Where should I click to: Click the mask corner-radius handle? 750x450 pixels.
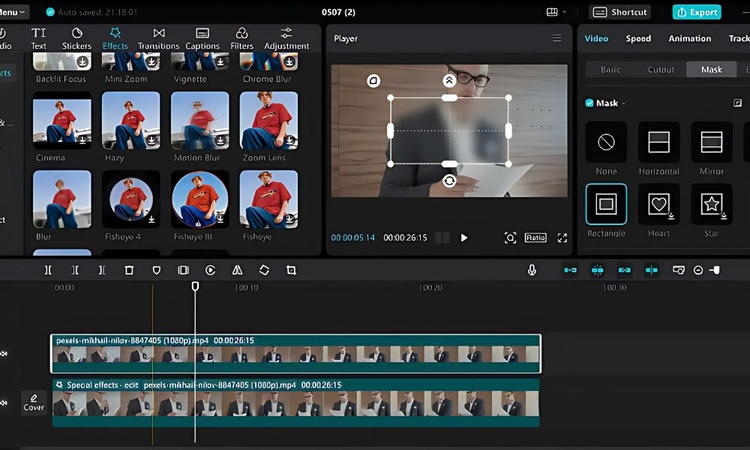click(x=374, y=81)
